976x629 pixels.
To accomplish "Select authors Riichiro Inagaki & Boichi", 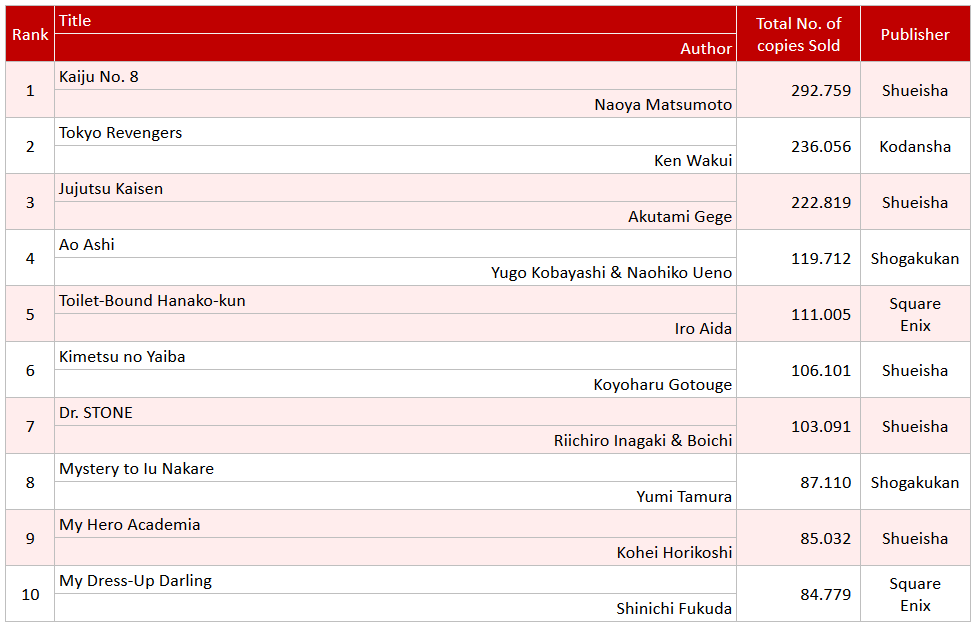I will point(643,440).
